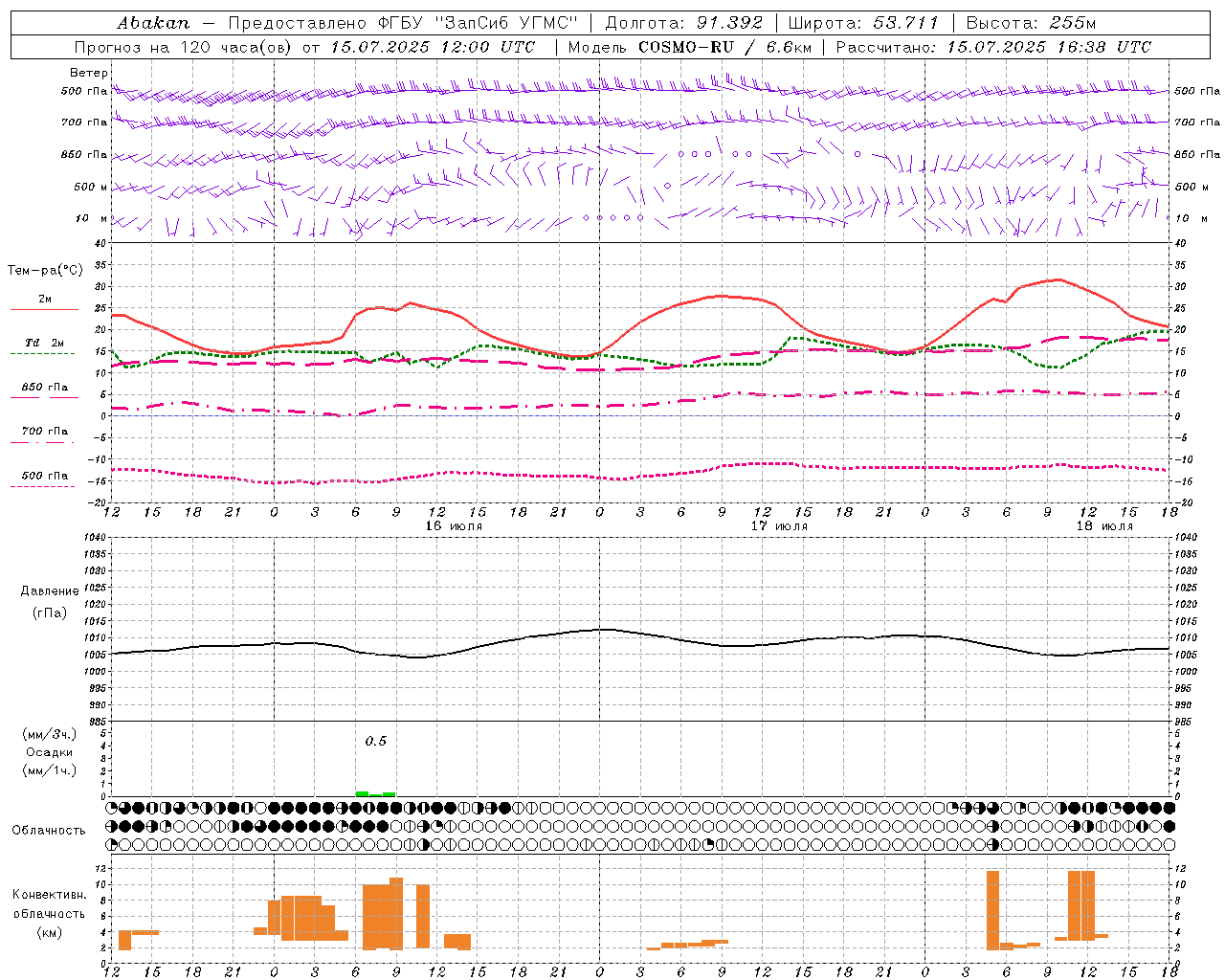Select "Прогноз на 120 часа(ов)" forecast text
The height and width of the screenshot is (980, 1225).
click(184, 47)
